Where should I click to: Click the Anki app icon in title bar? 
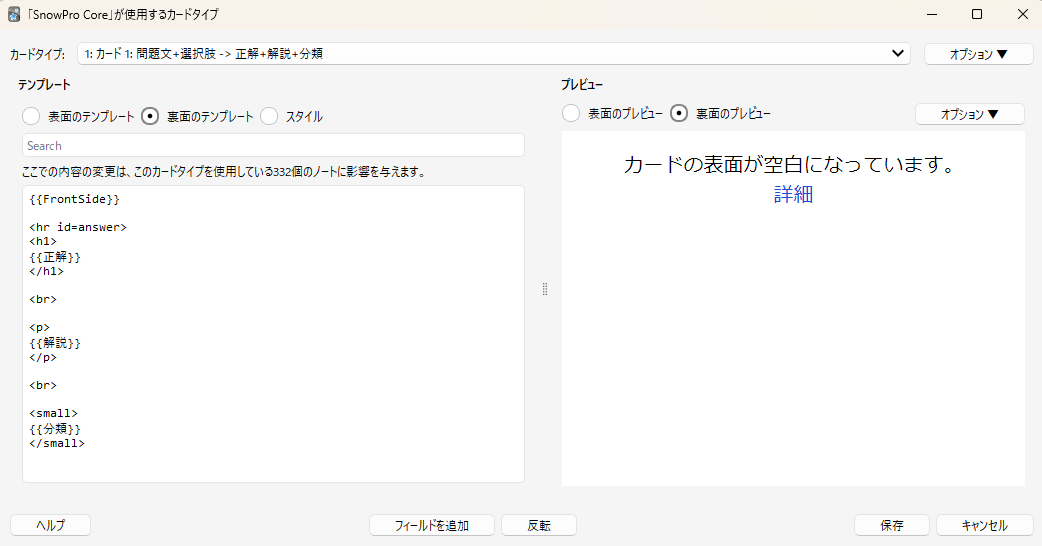pyautogui.click(x=14, y=14)
